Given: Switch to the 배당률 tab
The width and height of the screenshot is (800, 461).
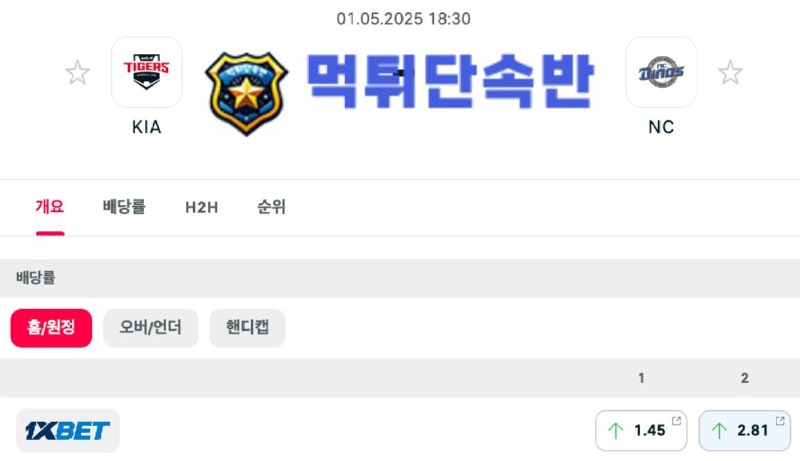Looking at the screenshot, I should [124, 207].
